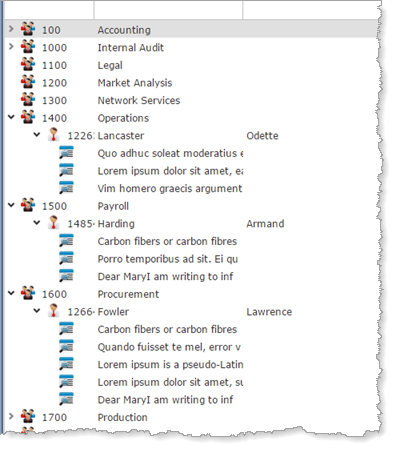
Task: Collapse the Lancaster employee node
Action: (x=37, y=135)
